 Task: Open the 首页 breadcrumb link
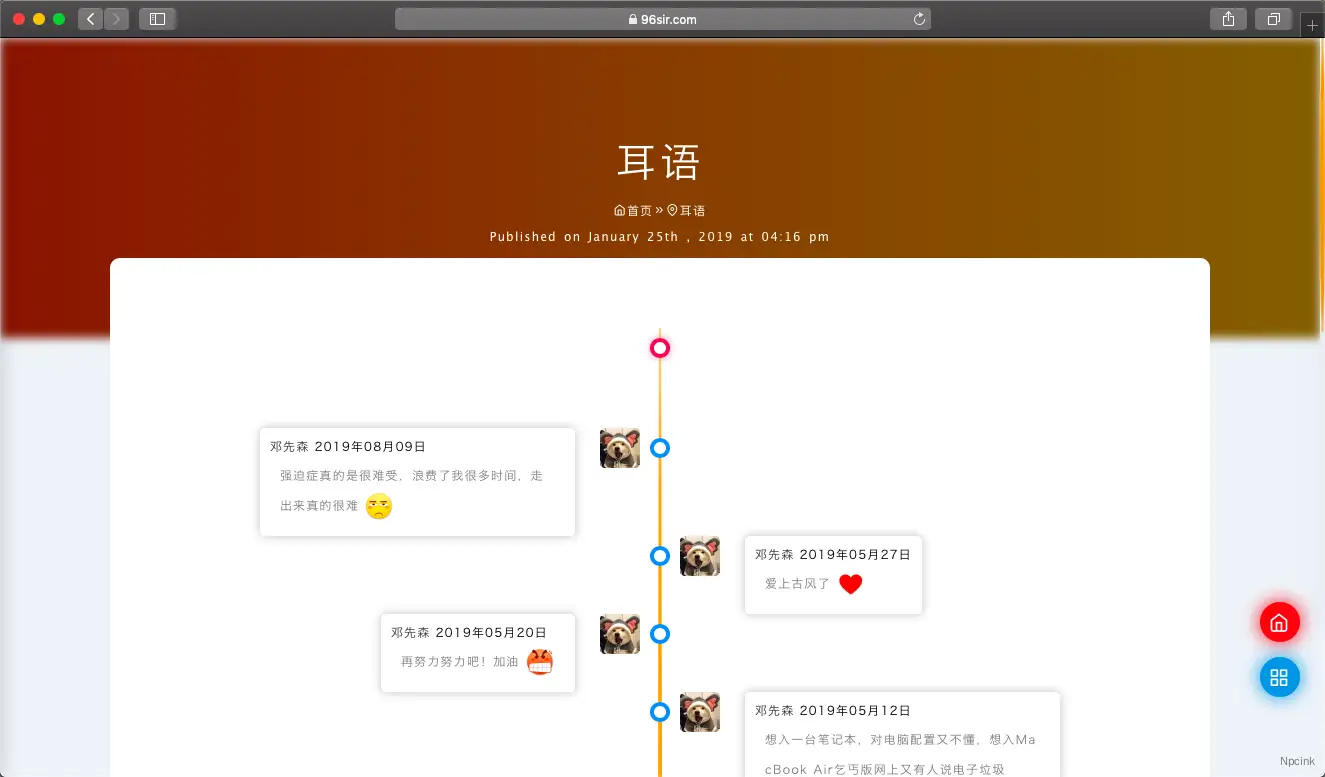click(x=638, y=209)
